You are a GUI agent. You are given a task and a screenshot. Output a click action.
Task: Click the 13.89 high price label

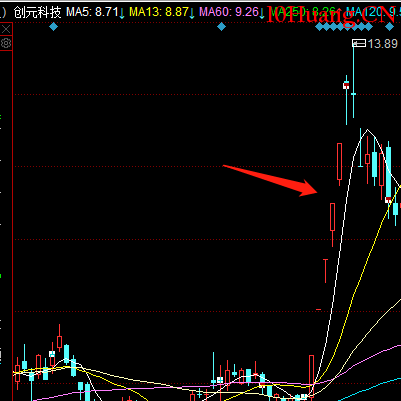(x=383, y=44)
